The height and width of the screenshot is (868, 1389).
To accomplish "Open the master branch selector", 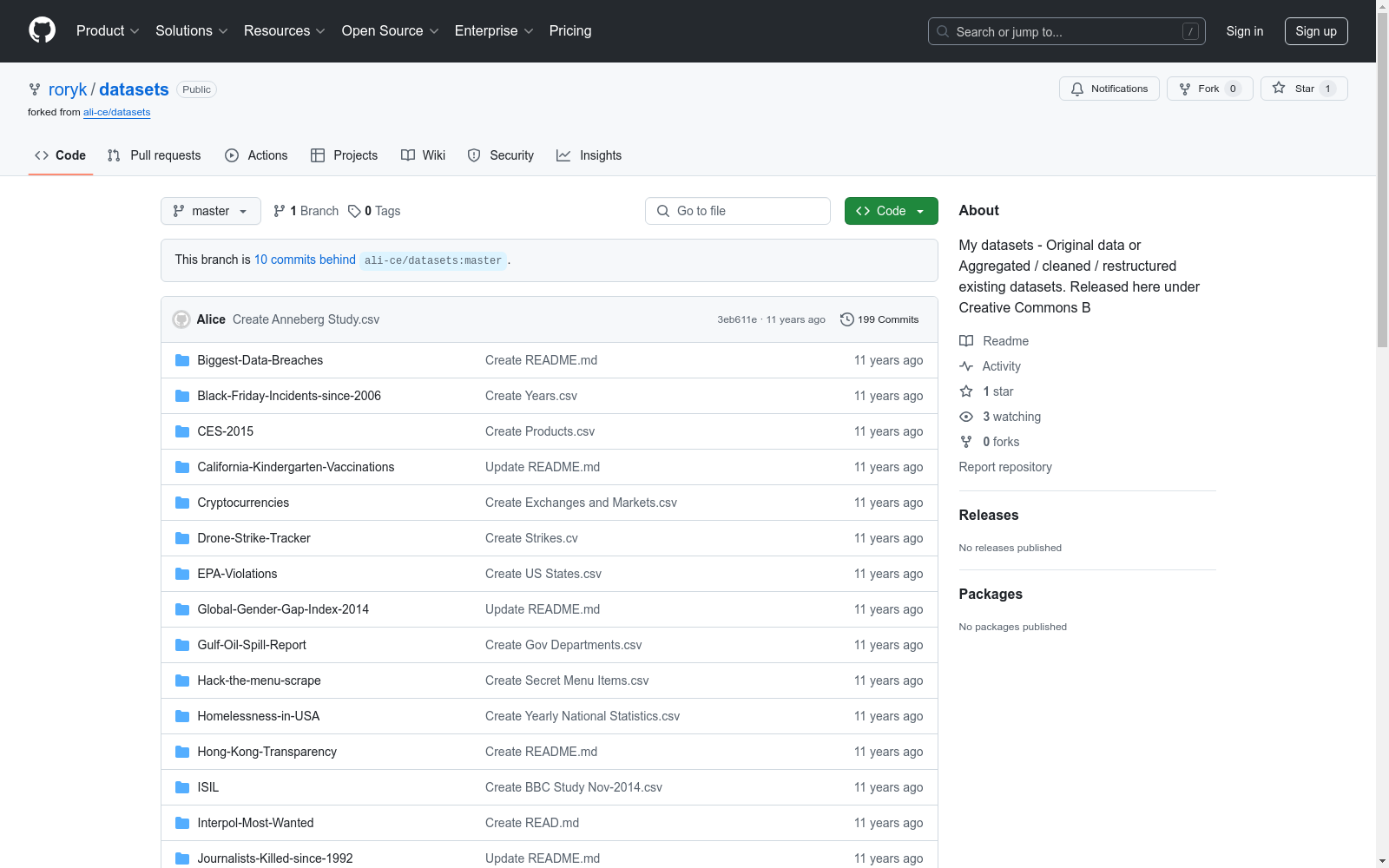I will click(x=211, y=211).
